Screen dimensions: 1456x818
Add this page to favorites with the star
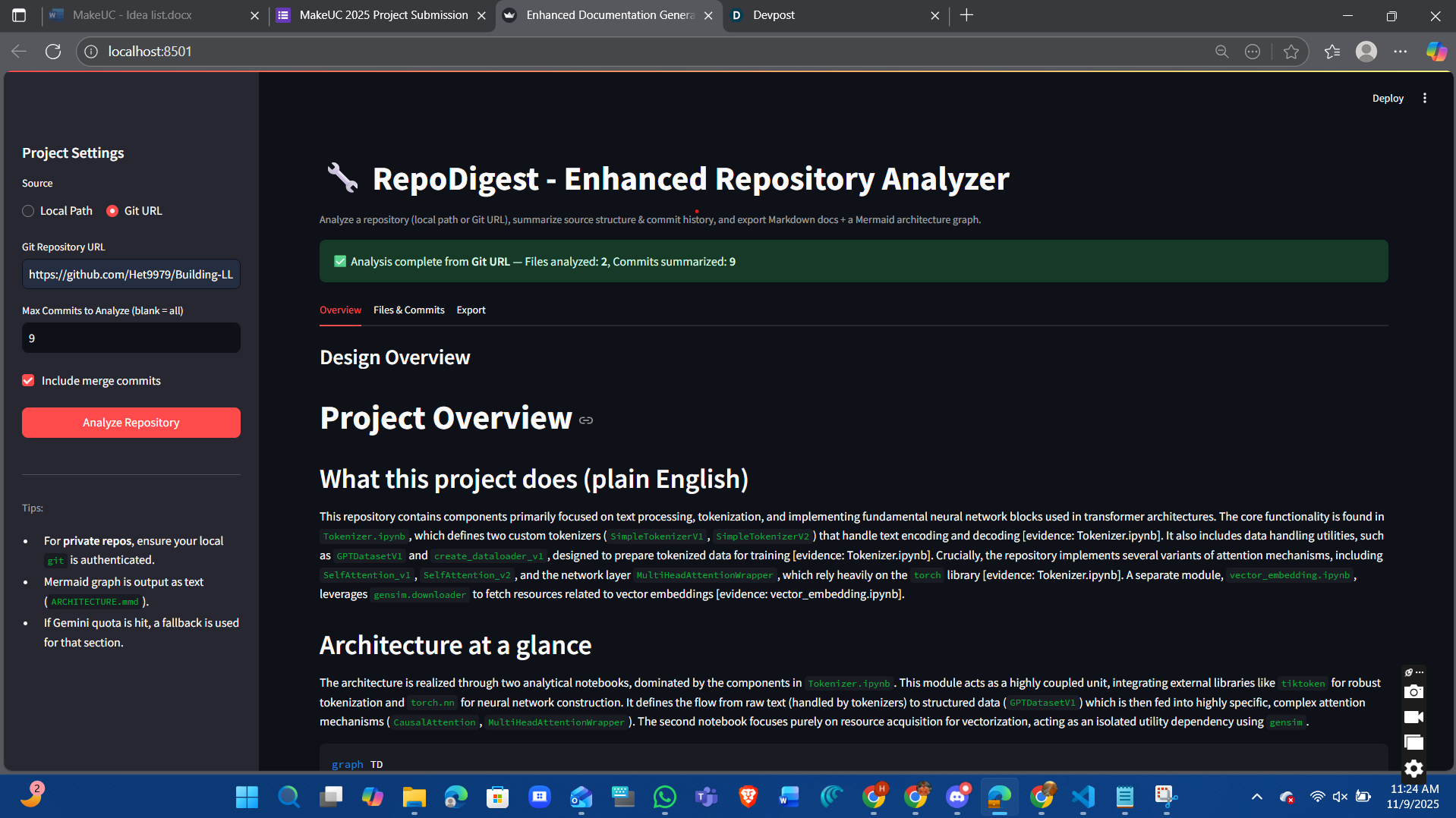click(1291, 52)
